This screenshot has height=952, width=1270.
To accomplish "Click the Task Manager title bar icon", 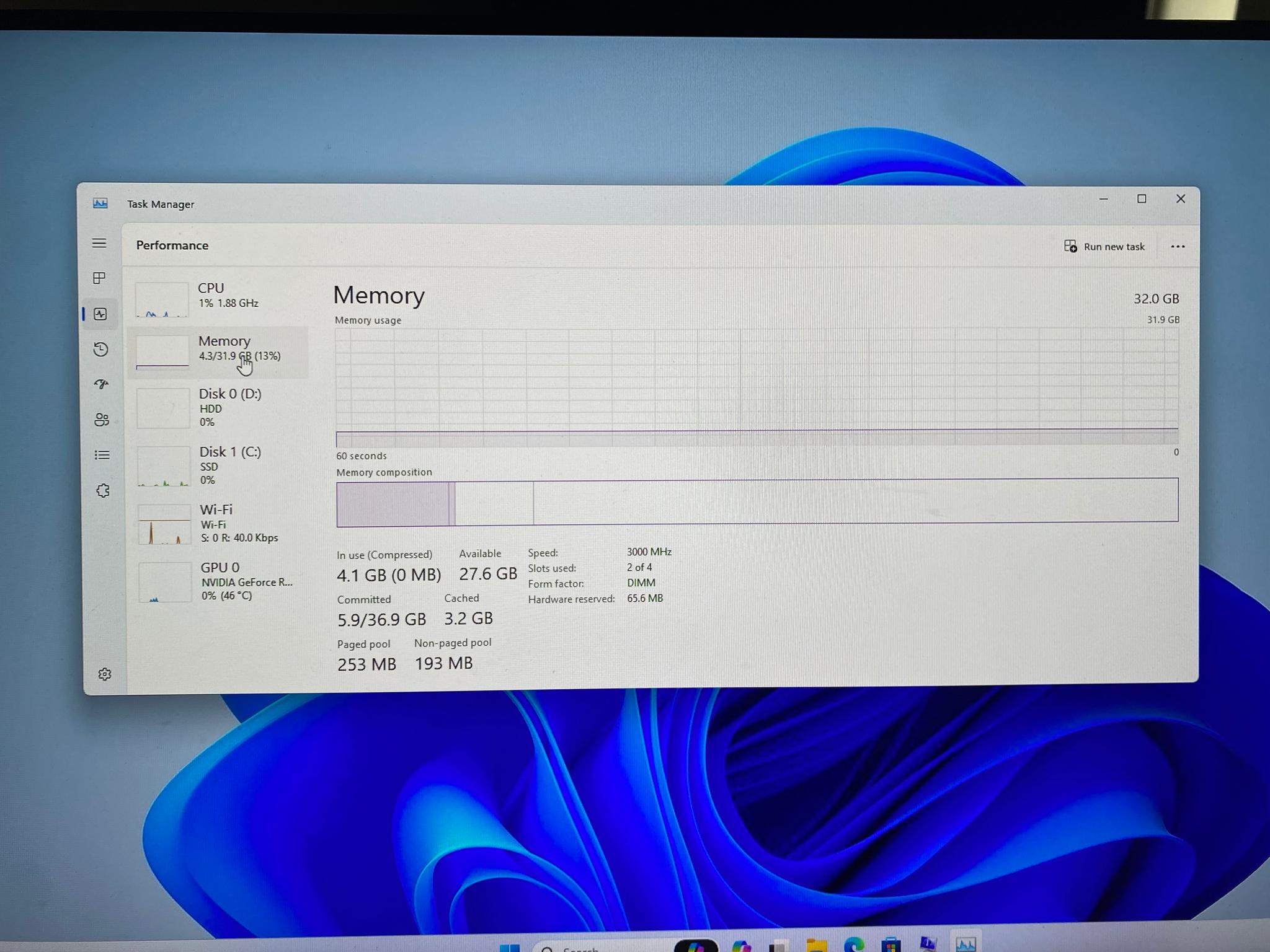I will pos(100,203).
